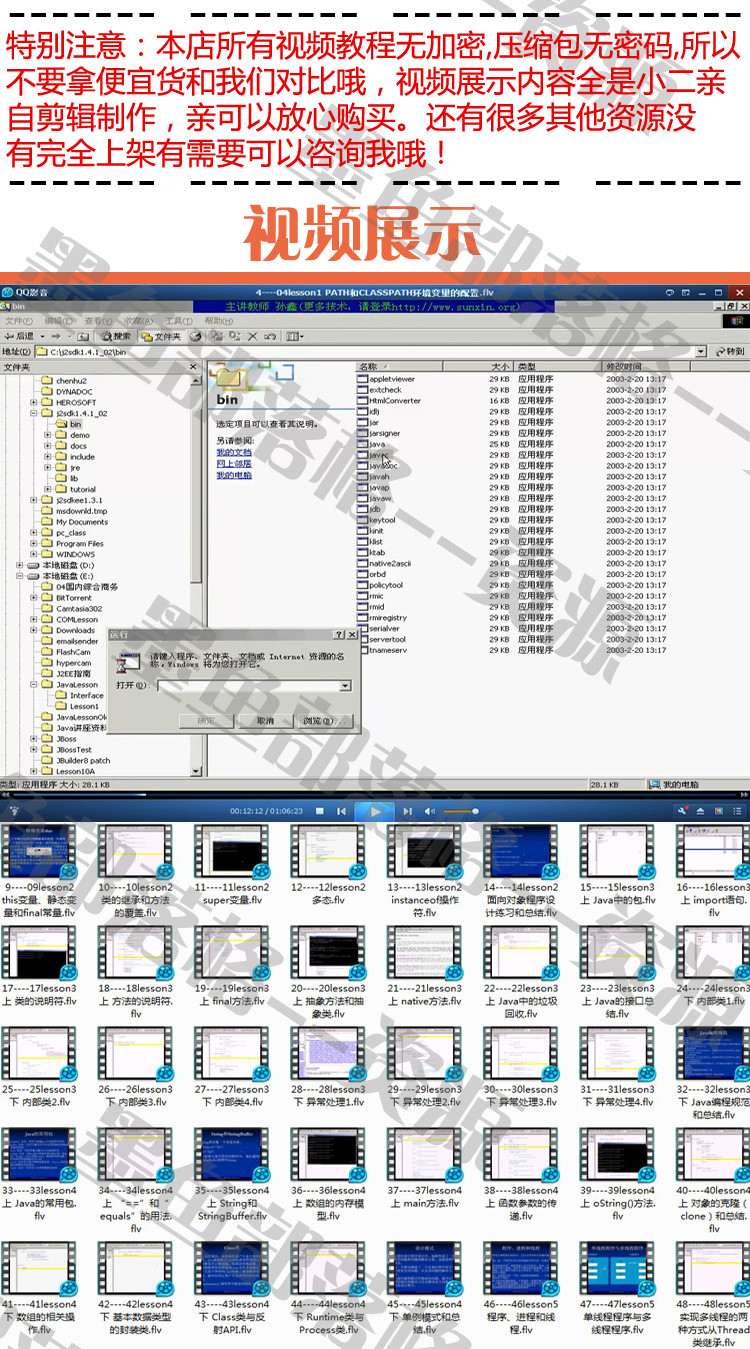
Task: Expand the jre folder node
Action: 48,467
